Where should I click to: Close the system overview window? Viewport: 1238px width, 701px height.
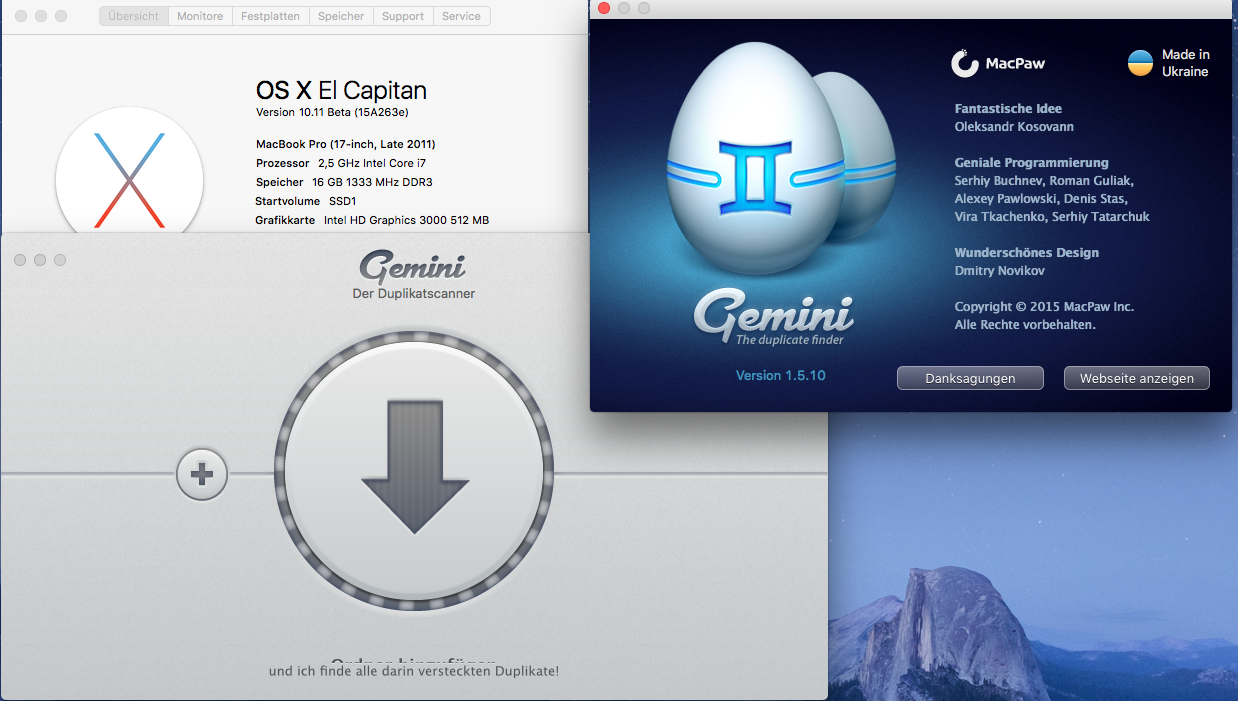(x=21, y=16)
